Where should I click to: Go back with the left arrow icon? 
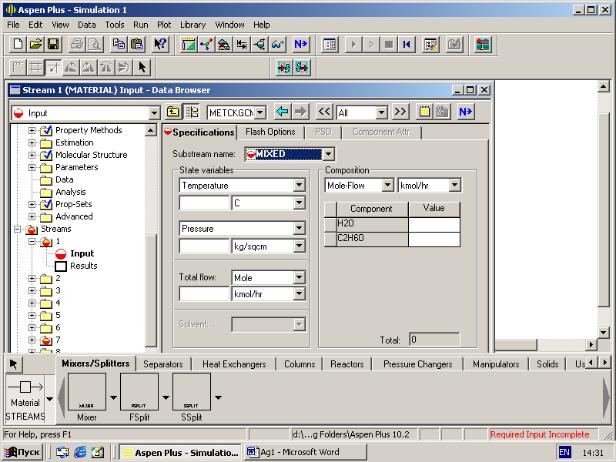click(282, 112)
